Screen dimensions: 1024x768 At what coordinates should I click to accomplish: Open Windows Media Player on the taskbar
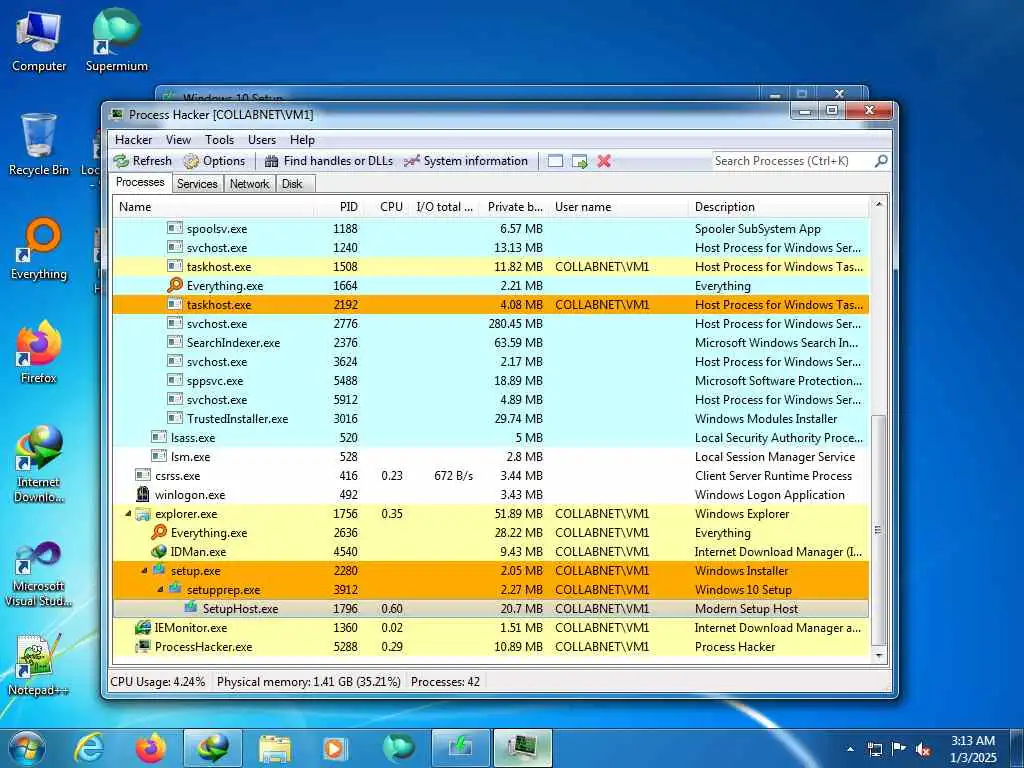click(336, 748)
